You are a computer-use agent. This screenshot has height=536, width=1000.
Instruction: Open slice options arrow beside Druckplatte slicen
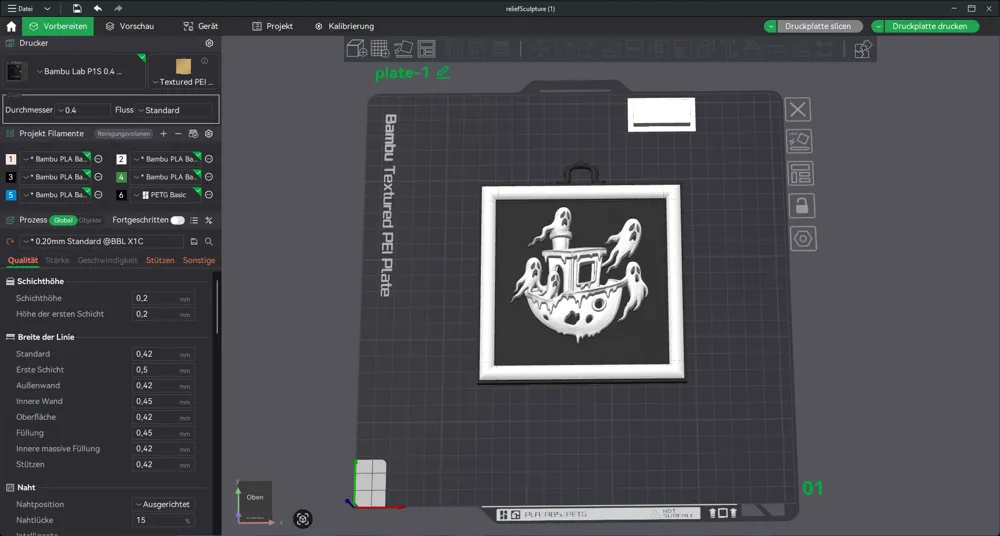[x=770, y=26]
